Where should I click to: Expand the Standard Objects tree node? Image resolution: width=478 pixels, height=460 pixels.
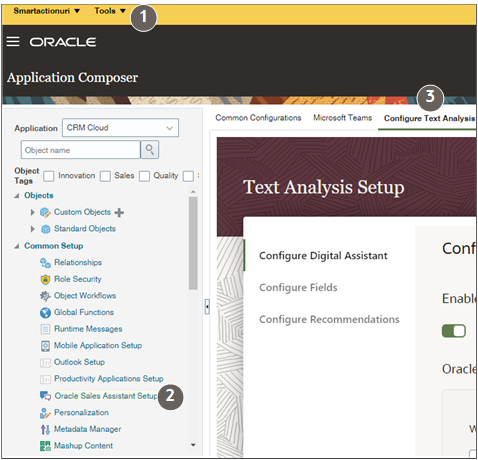tap(32, 229)
